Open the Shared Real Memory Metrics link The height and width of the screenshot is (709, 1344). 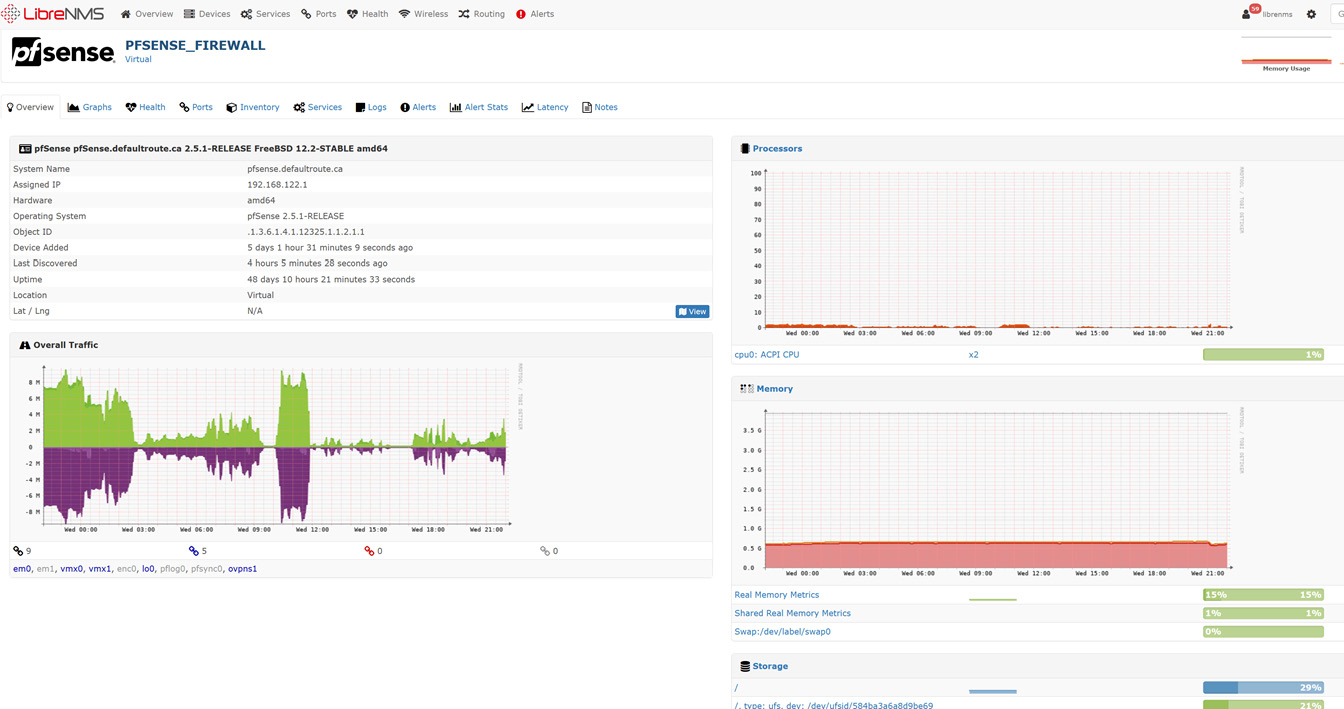pos(793,613)
